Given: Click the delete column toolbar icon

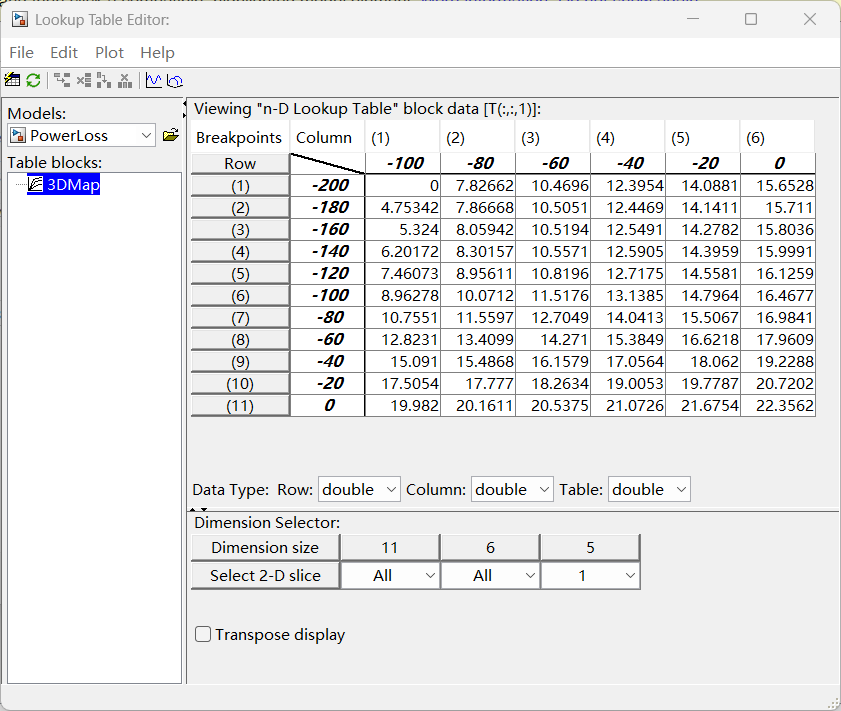Looking at the screenshot, I should [x=125, y=80].
